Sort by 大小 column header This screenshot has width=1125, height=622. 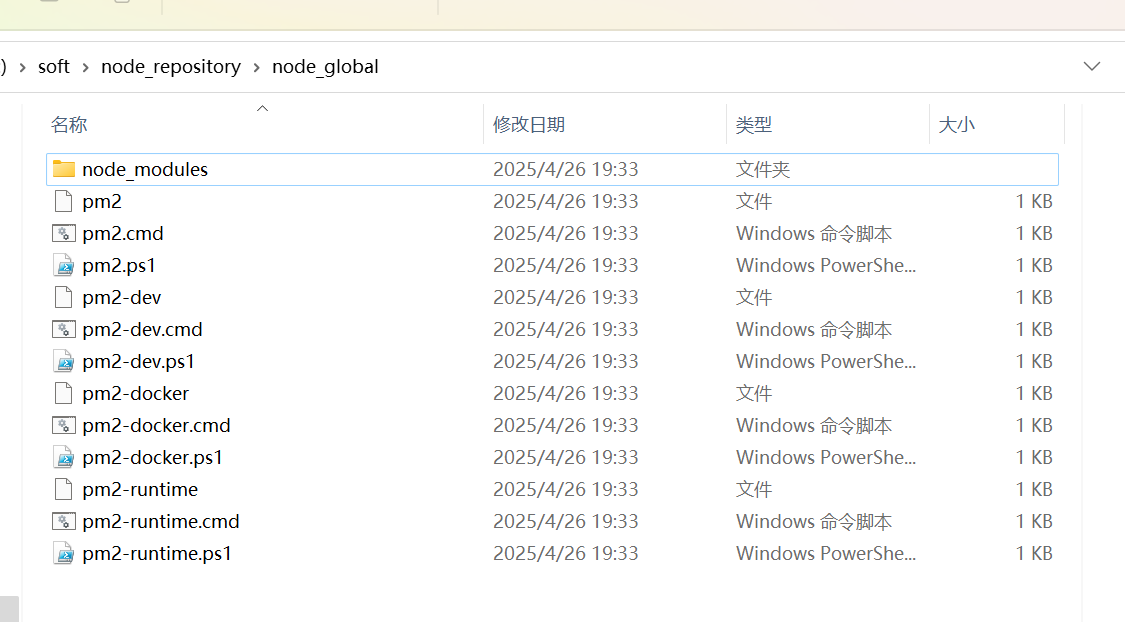point(956,125)
